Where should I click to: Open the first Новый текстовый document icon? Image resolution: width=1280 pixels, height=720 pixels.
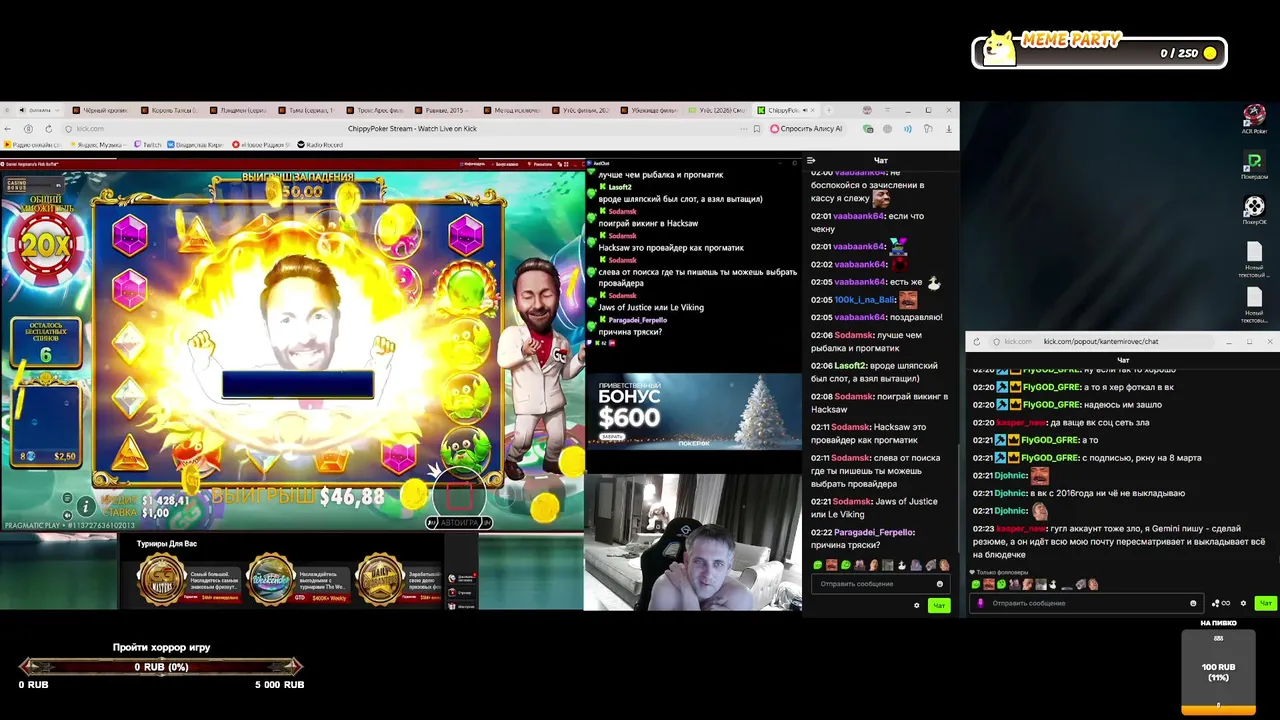pos(1254,258)
